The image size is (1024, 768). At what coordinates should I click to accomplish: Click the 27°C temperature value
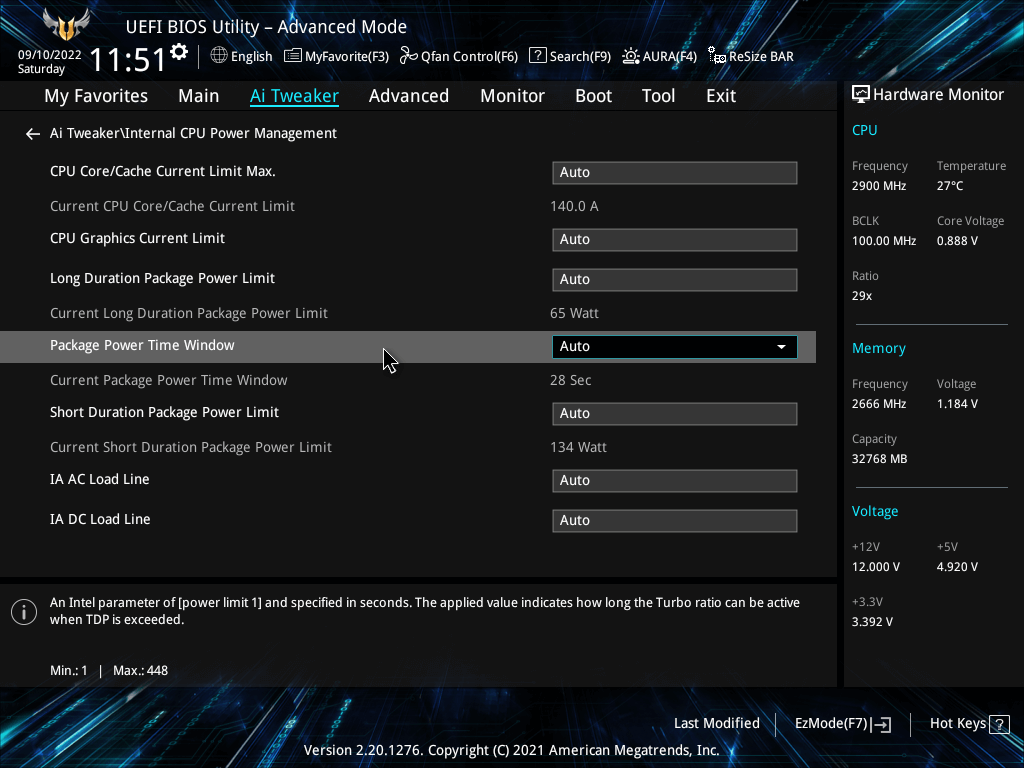point(950,186)
